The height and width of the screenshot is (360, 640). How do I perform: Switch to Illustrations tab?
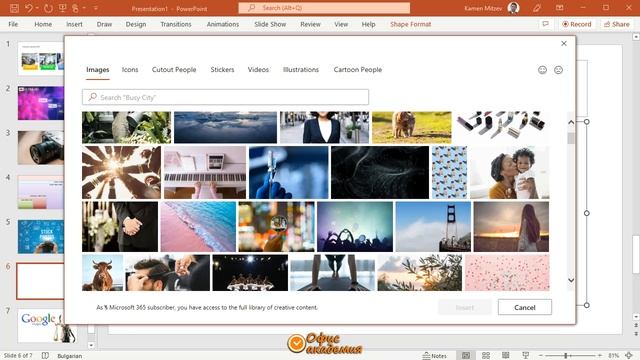click(300, 70)
